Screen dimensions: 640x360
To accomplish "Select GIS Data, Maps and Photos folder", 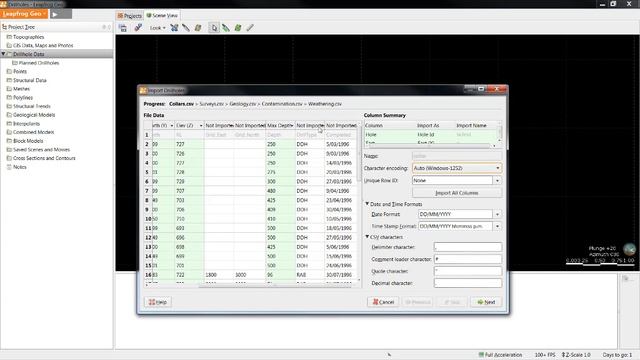I will (x=43, y=45).
